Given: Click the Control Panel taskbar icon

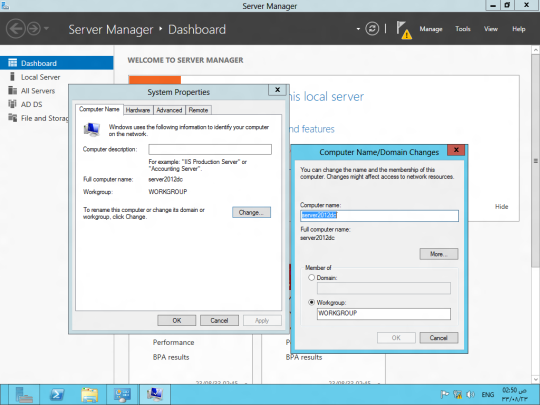Looking at the screenshot, I should point(122,395).
